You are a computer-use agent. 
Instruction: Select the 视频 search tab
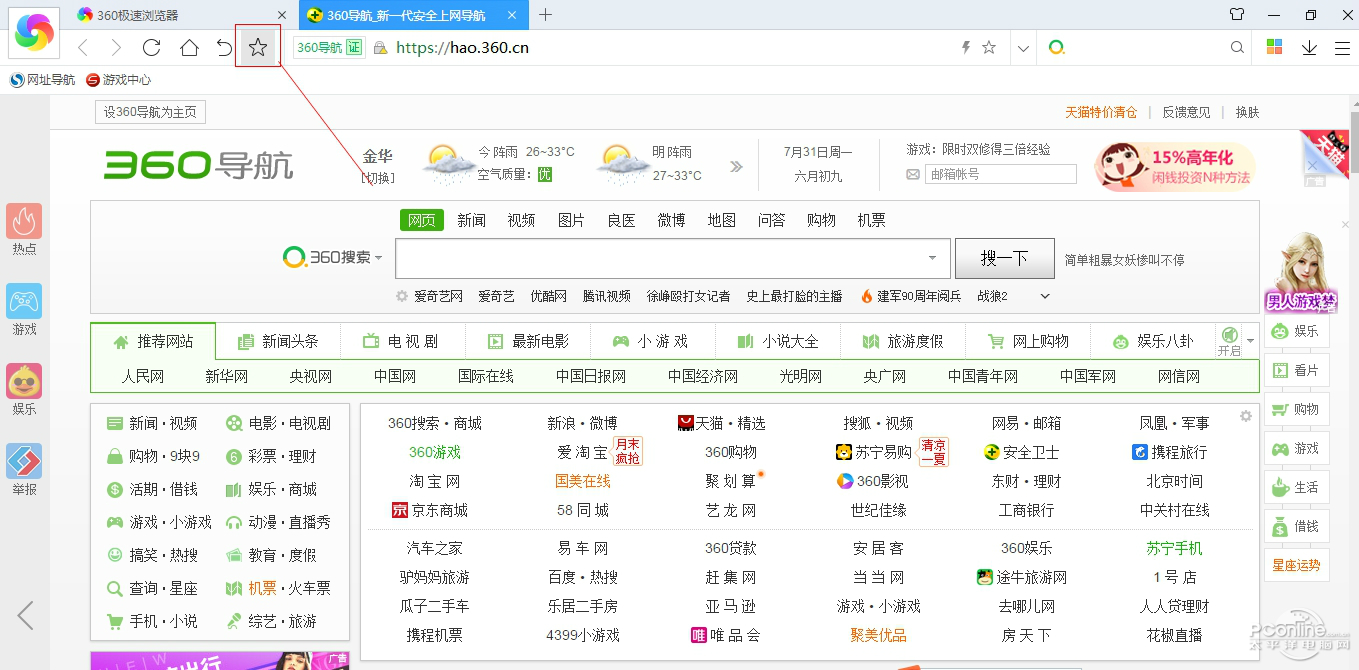tap(522, 220)
